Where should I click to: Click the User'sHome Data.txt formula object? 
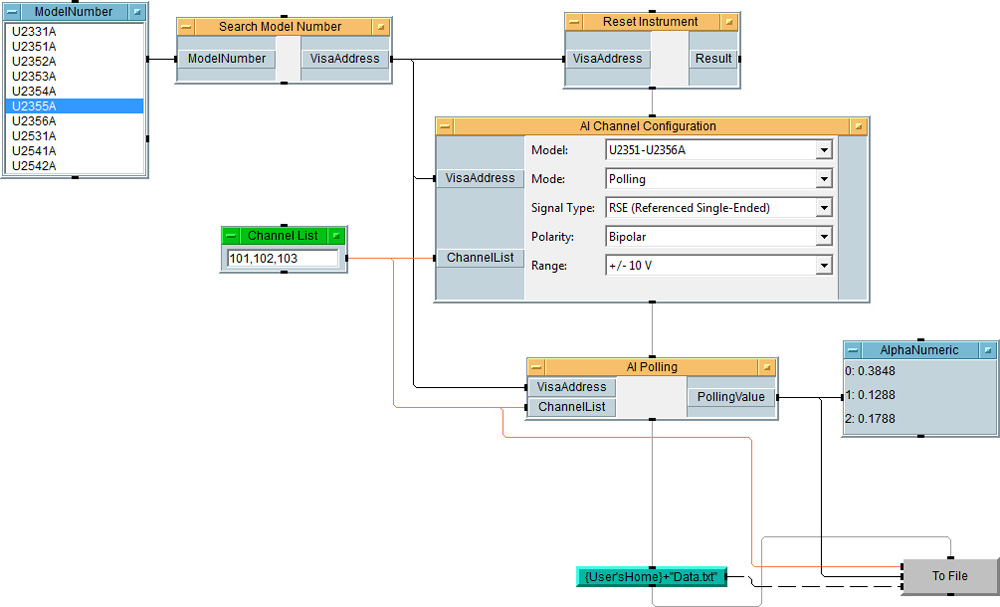651,577
